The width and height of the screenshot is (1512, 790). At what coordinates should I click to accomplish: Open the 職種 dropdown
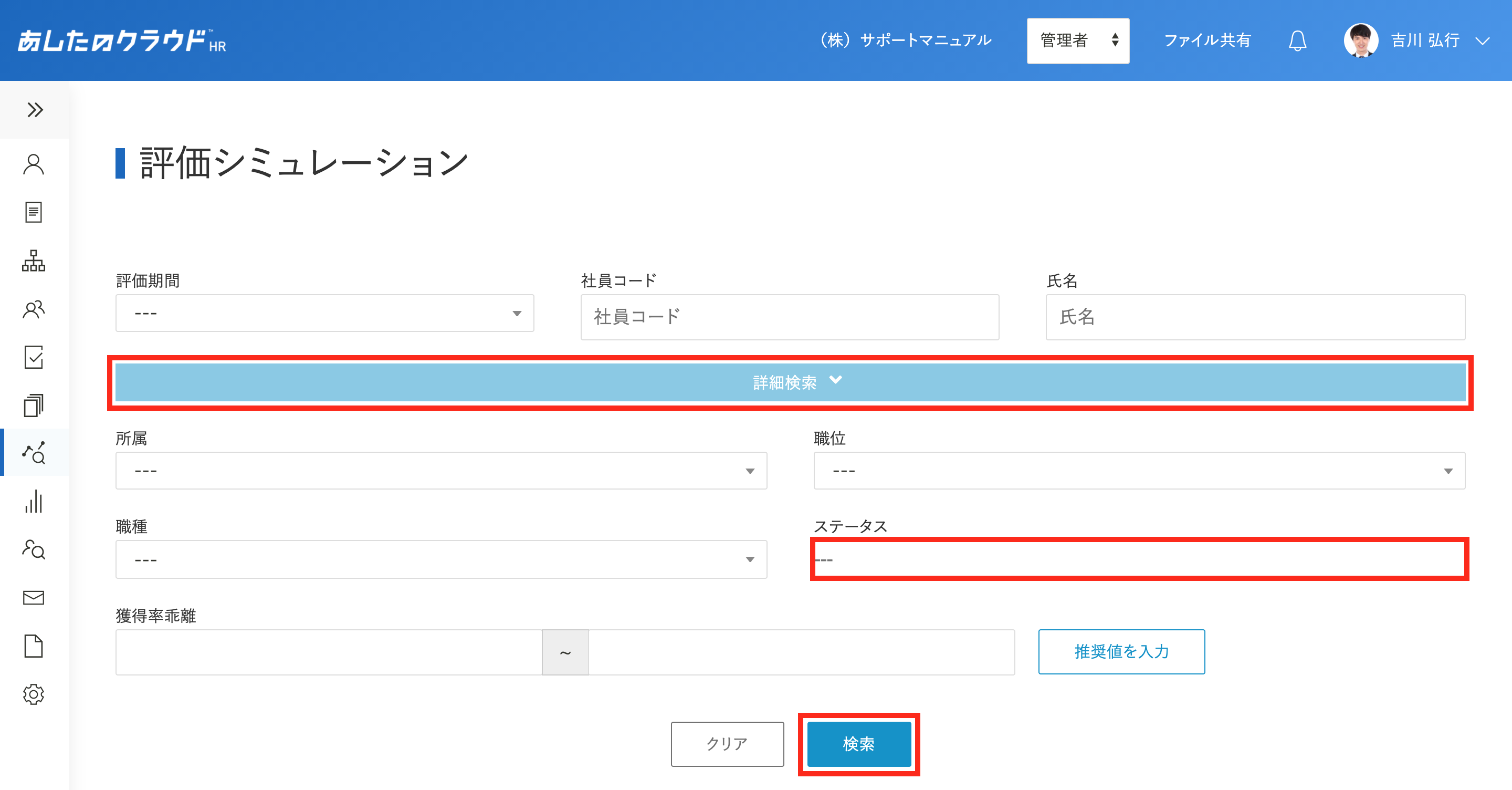click(x=441, y=559)
